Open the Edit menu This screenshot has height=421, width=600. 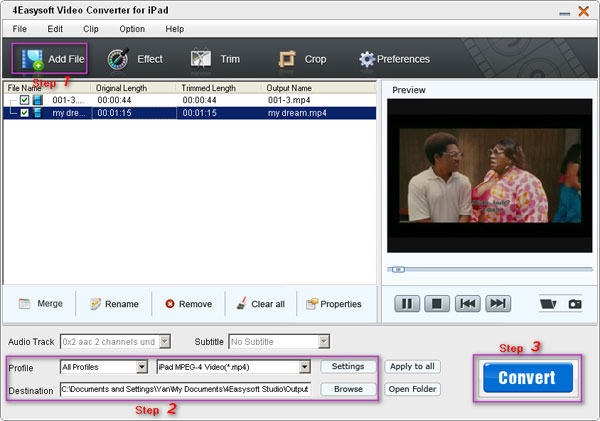click(55, 29)
